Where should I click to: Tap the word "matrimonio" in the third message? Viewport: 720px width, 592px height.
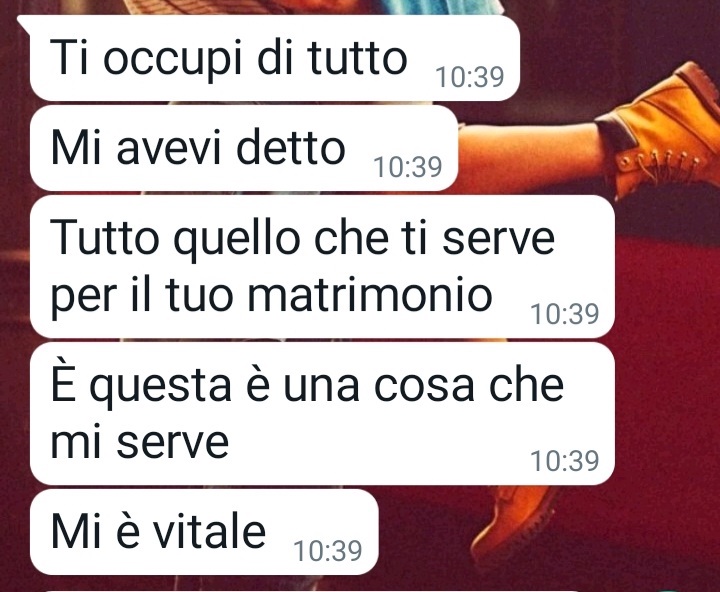coord(370,294)
